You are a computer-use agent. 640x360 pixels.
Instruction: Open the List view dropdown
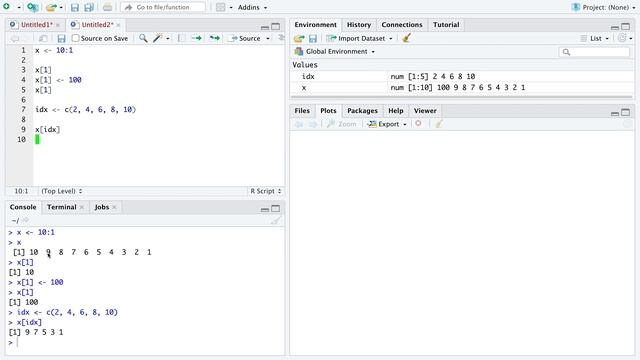595,38
